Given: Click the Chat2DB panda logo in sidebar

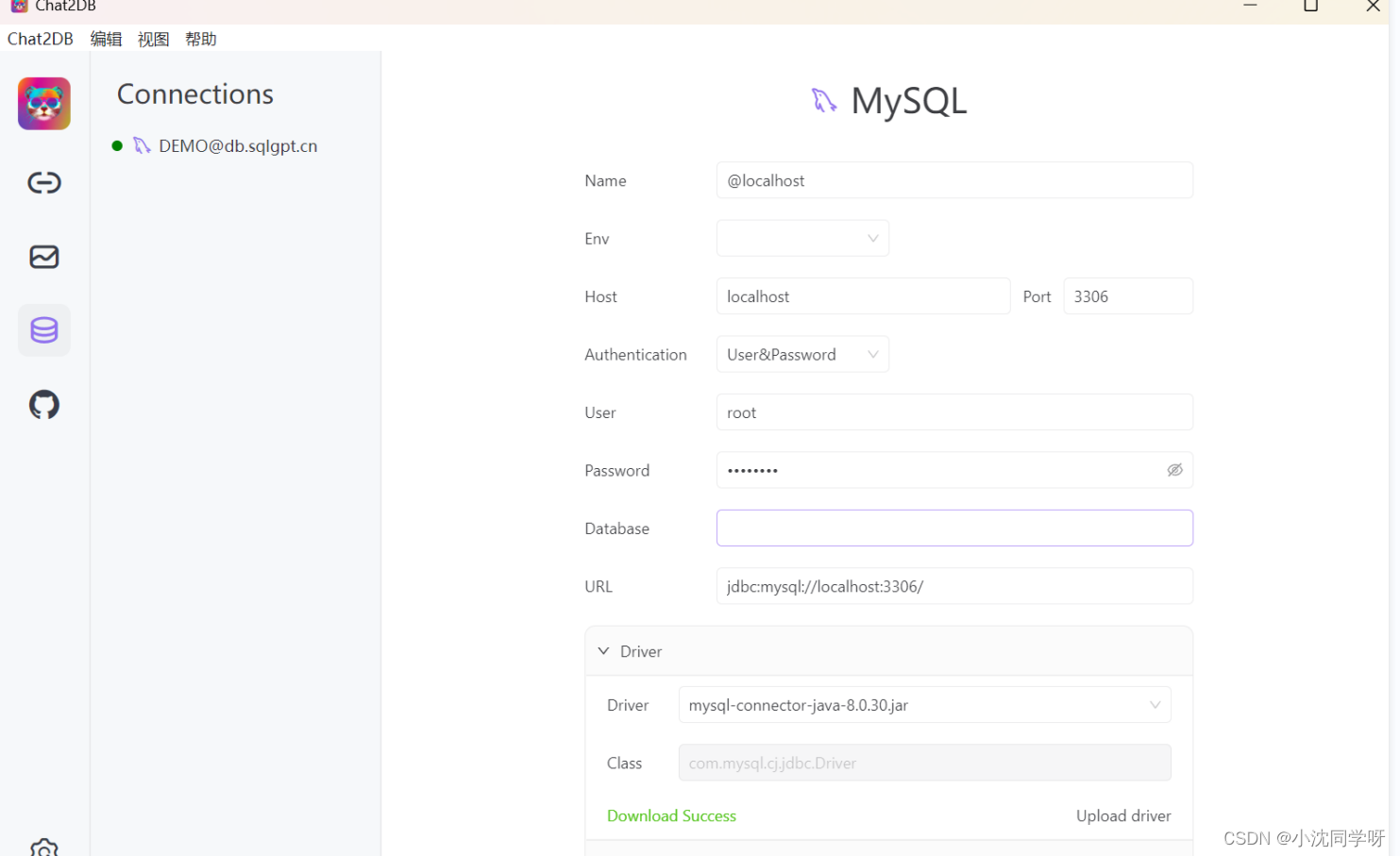Looking at the screenshot, I should [44, 104].
